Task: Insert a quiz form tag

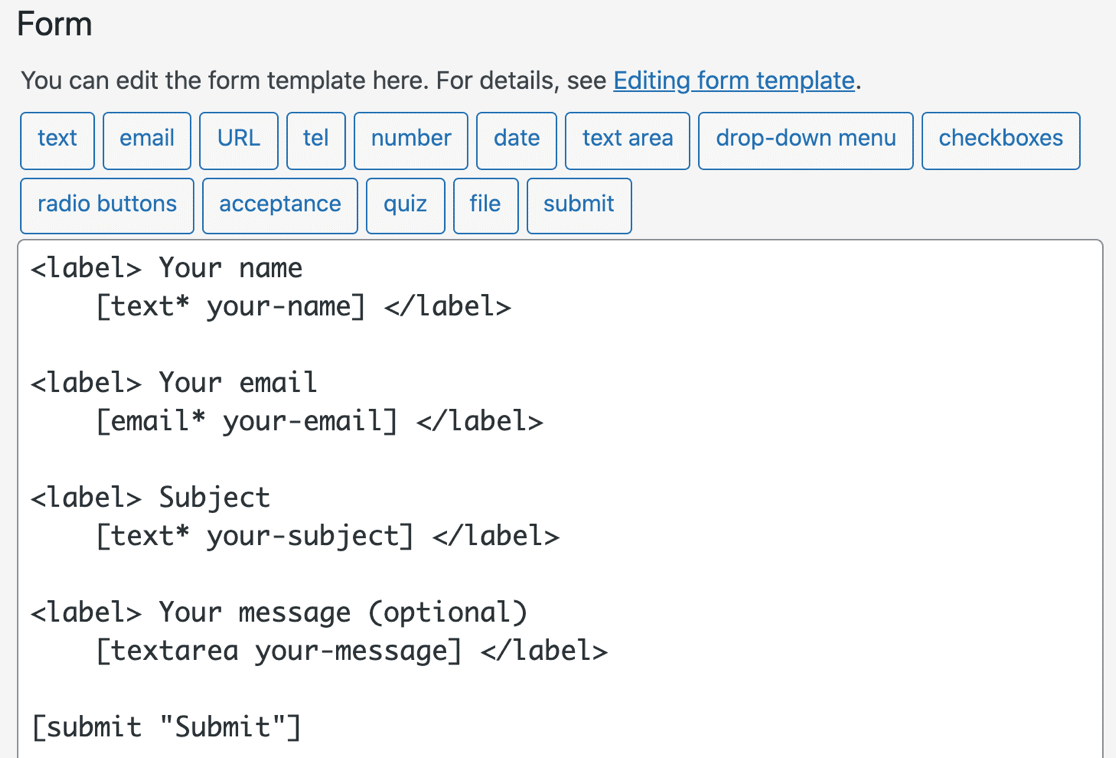Action: pos(404,204)
